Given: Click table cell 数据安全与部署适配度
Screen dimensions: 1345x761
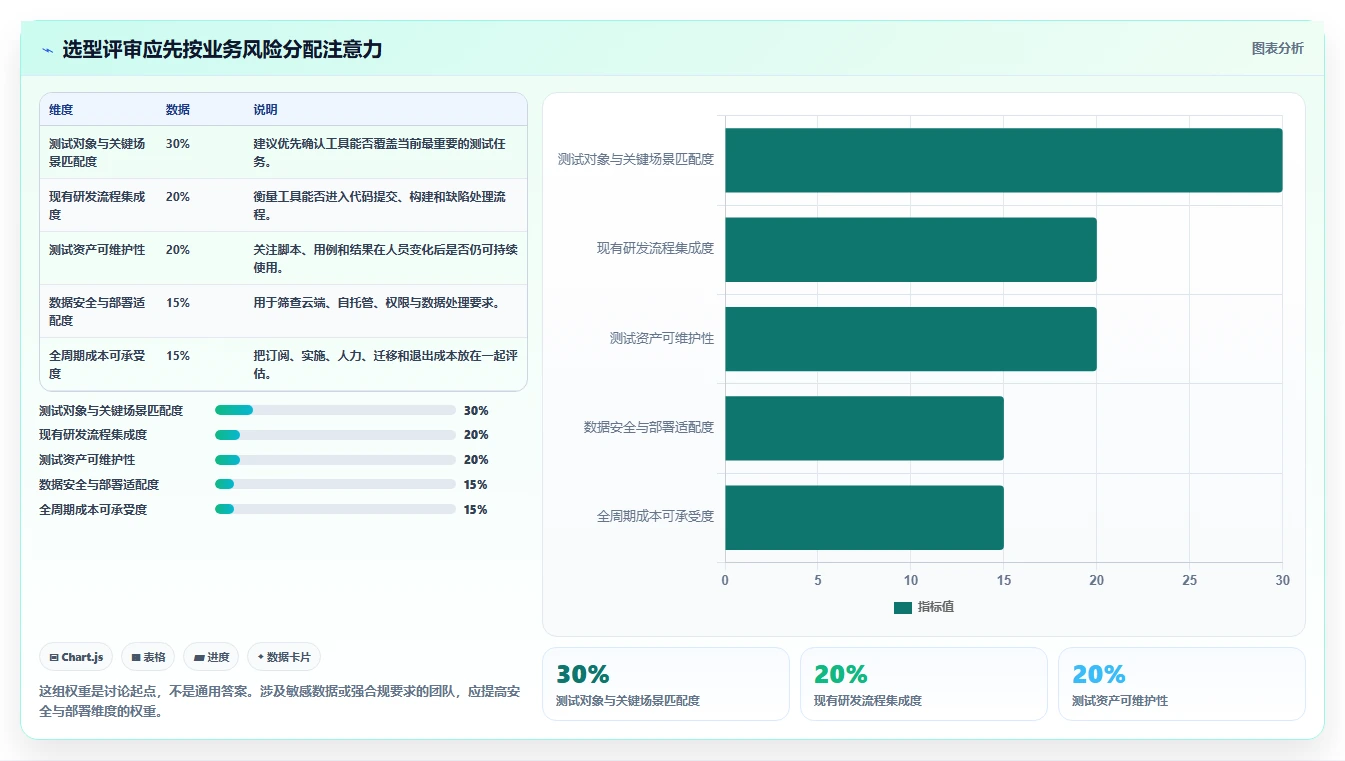Looking at the screenshot, I should tap(97, 312).
